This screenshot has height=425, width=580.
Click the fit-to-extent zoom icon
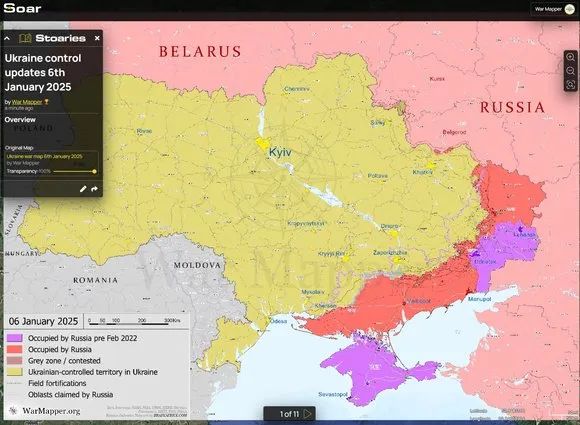(x=570, y=85)
